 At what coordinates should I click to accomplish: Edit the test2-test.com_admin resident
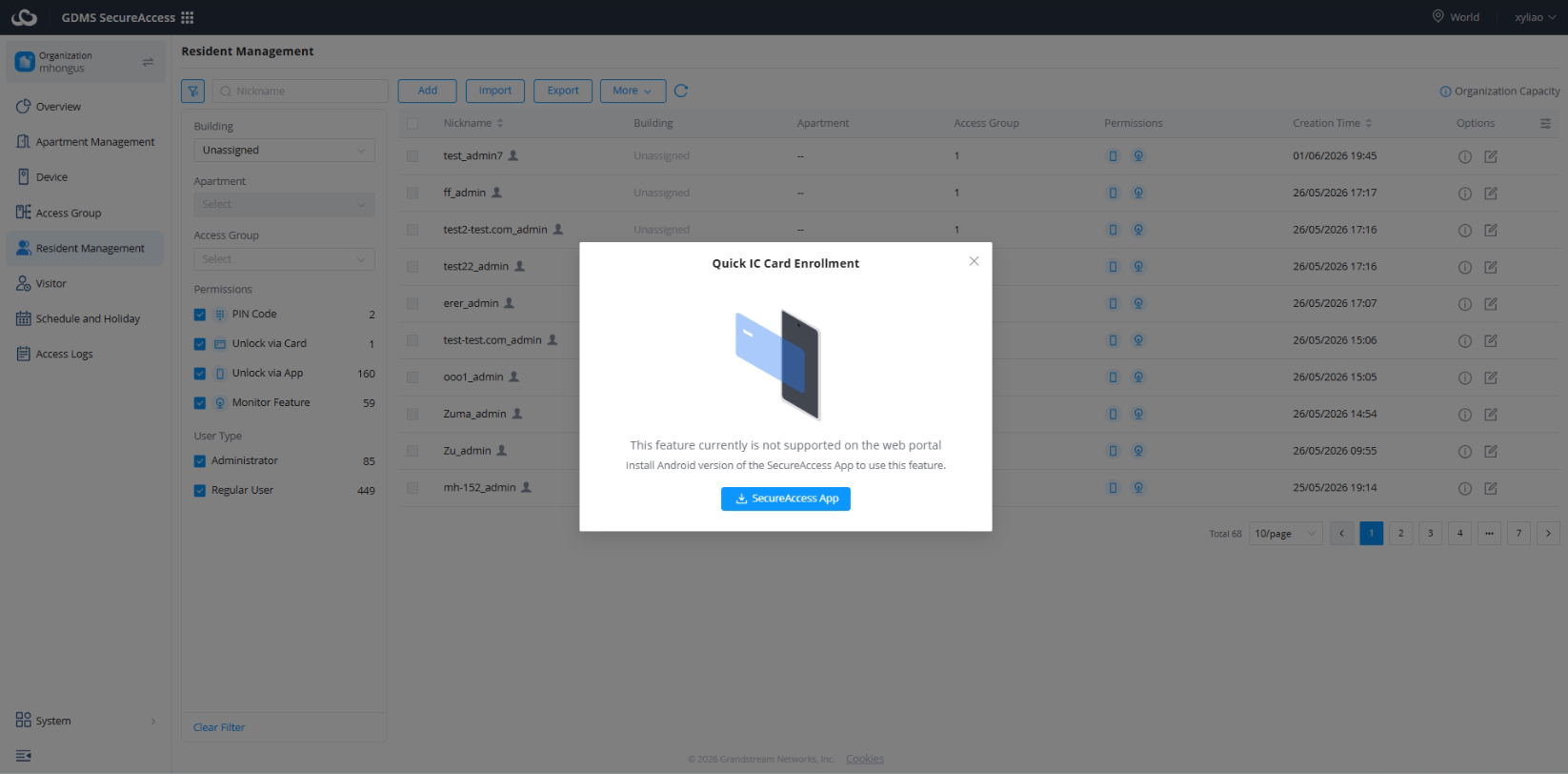coord(1491,230)
